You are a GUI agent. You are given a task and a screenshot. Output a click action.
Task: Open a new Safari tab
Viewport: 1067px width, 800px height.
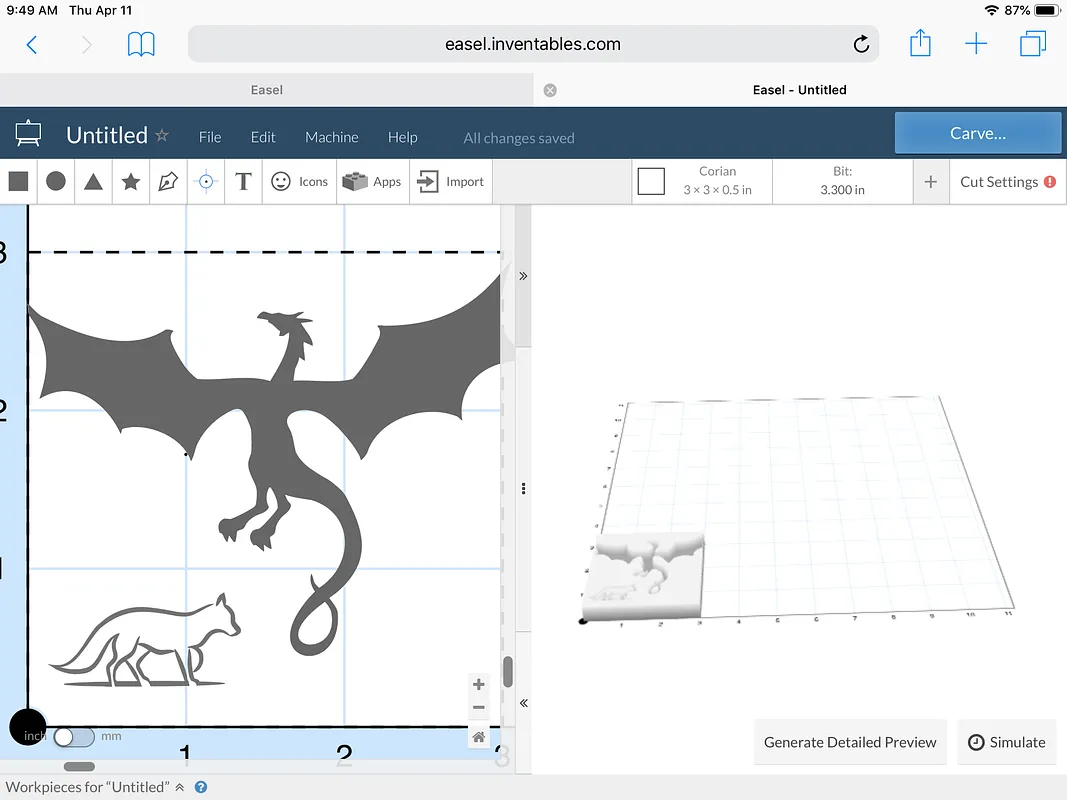pos(976,44)
